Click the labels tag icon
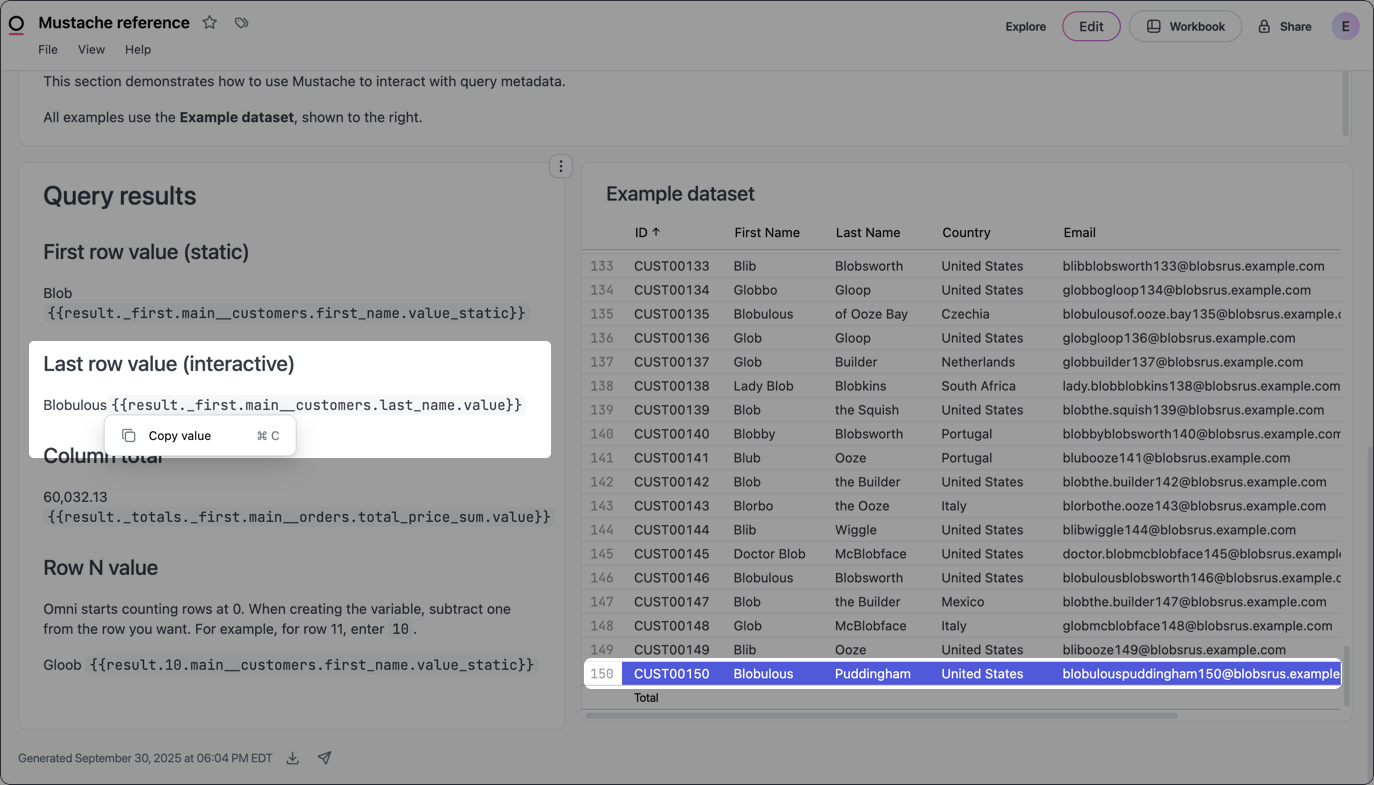The image size is (1374, 785). 241,22
